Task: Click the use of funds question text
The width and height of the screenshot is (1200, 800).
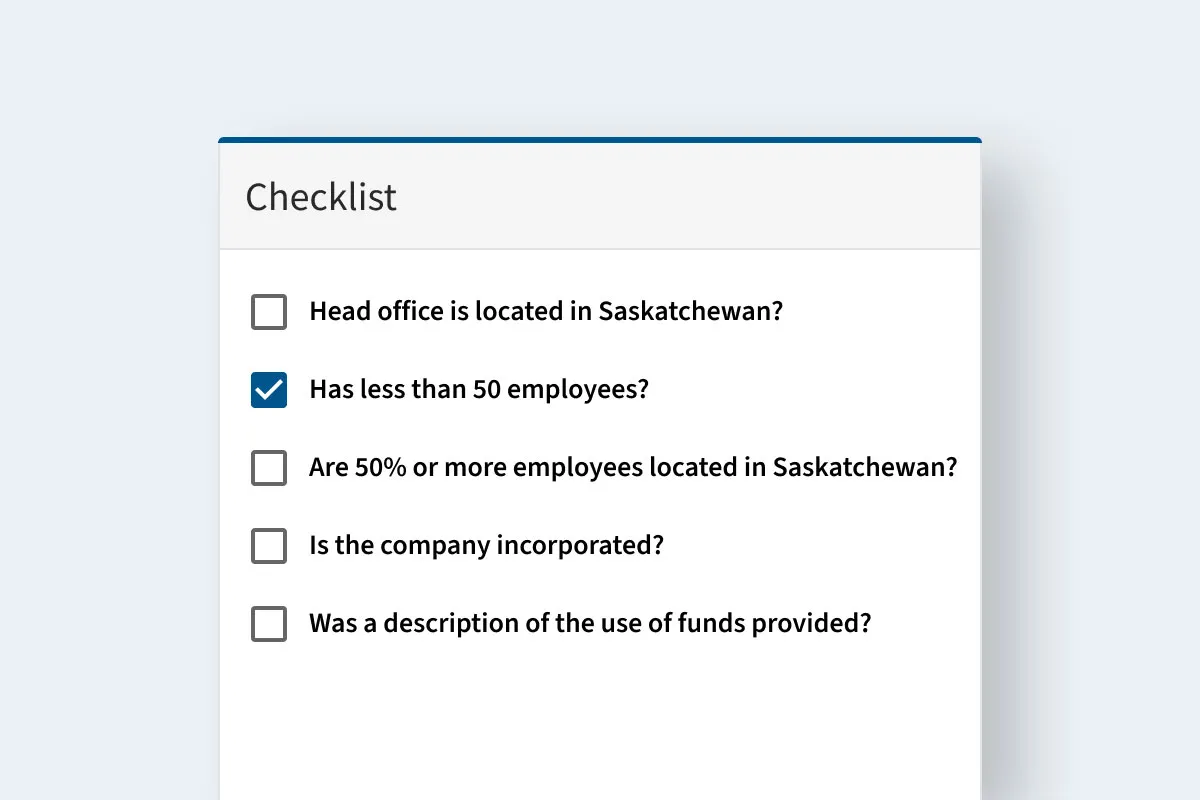Action: pos(590,624)
